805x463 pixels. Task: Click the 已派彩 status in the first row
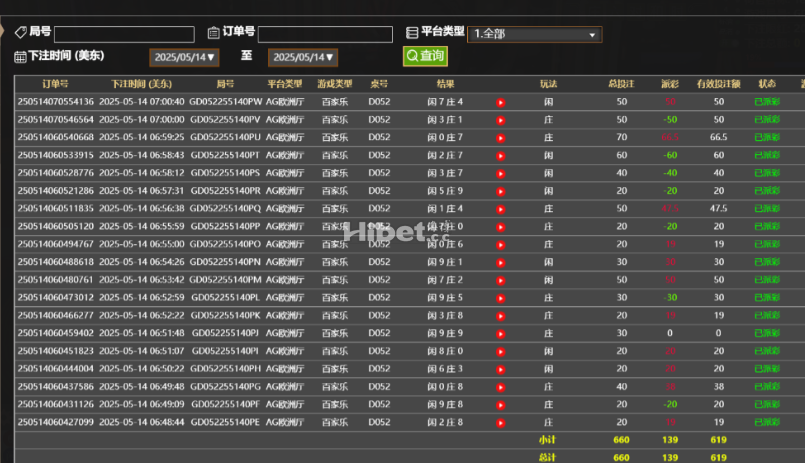point(766,102)
